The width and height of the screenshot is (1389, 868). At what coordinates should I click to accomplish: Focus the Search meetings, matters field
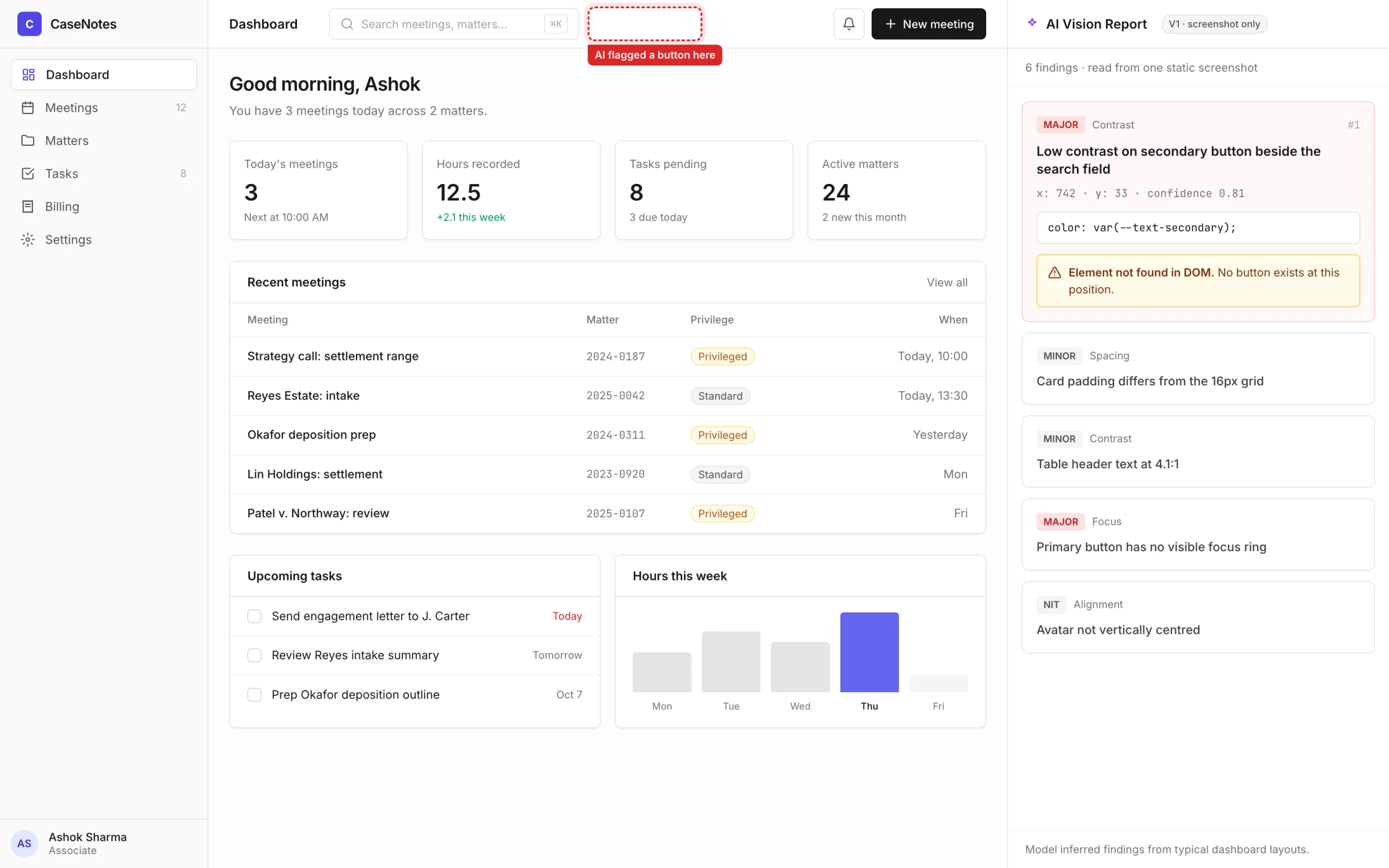point(454,24)
